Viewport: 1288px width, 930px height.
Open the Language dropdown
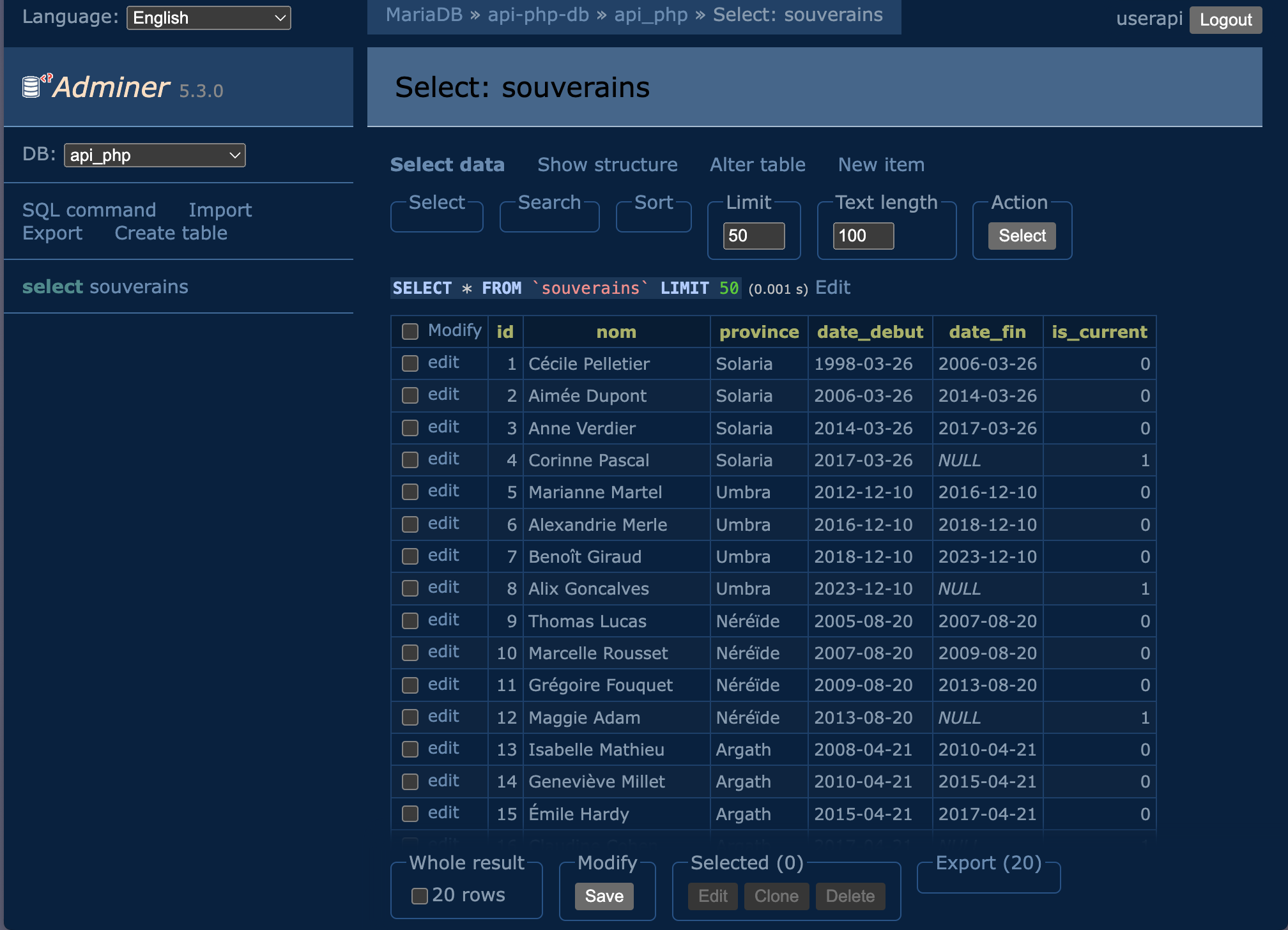pos(208,18)
